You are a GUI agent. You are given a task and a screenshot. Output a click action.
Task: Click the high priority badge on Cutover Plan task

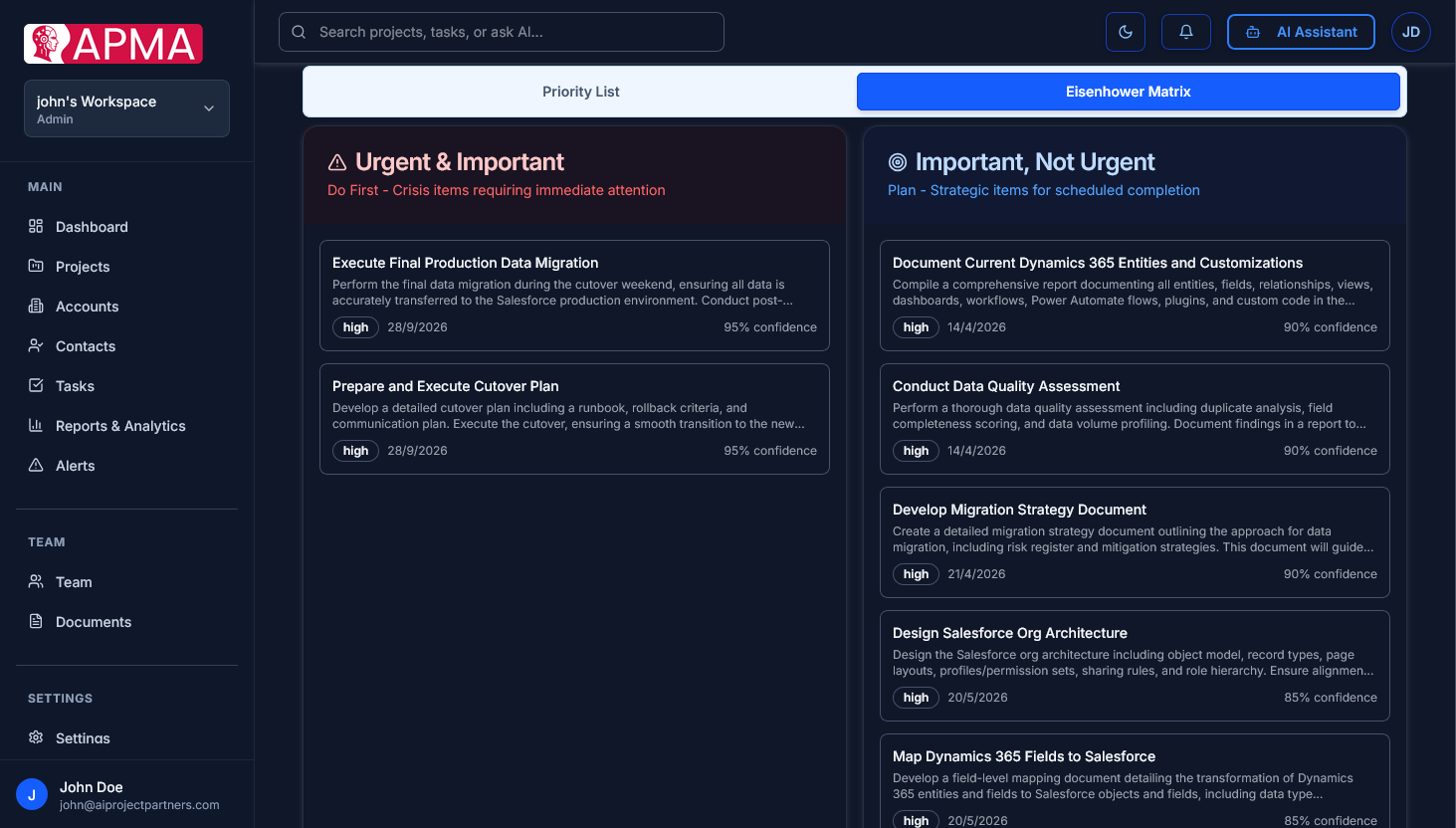355,450
